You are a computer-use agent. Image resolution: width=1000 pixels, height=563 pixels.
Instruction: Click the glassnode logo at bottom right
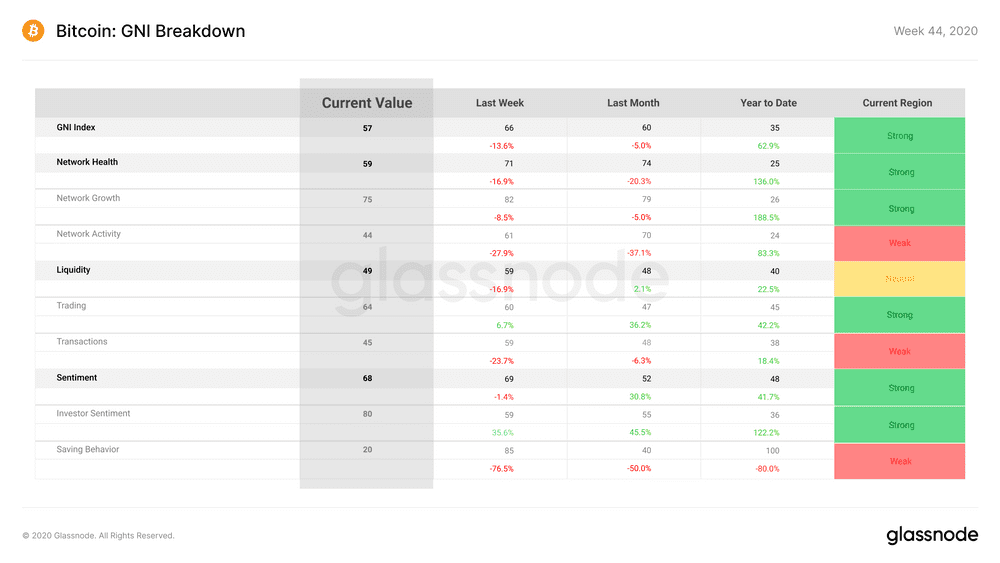tap(932, 535)
